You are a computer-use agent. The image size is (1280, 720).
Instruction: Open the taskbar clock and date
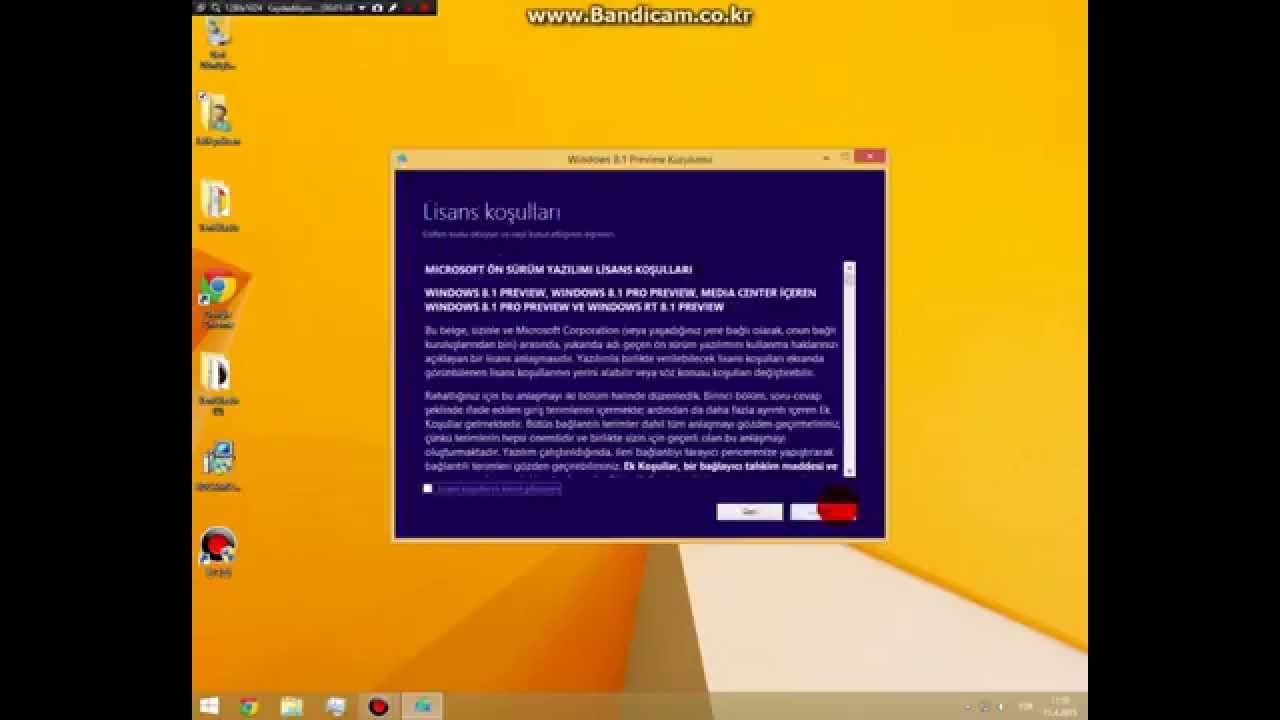[1060, 706]
